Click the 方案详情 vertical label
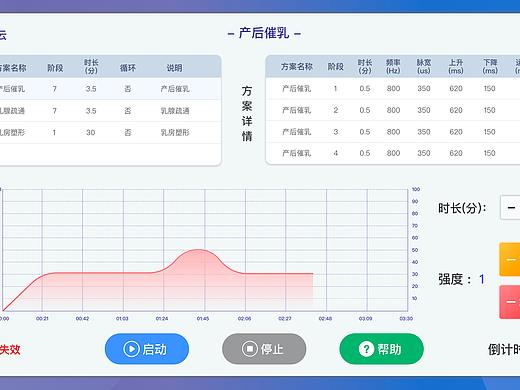Image resolution: width=520 pixels, height=390 pixels. point(247,113)
